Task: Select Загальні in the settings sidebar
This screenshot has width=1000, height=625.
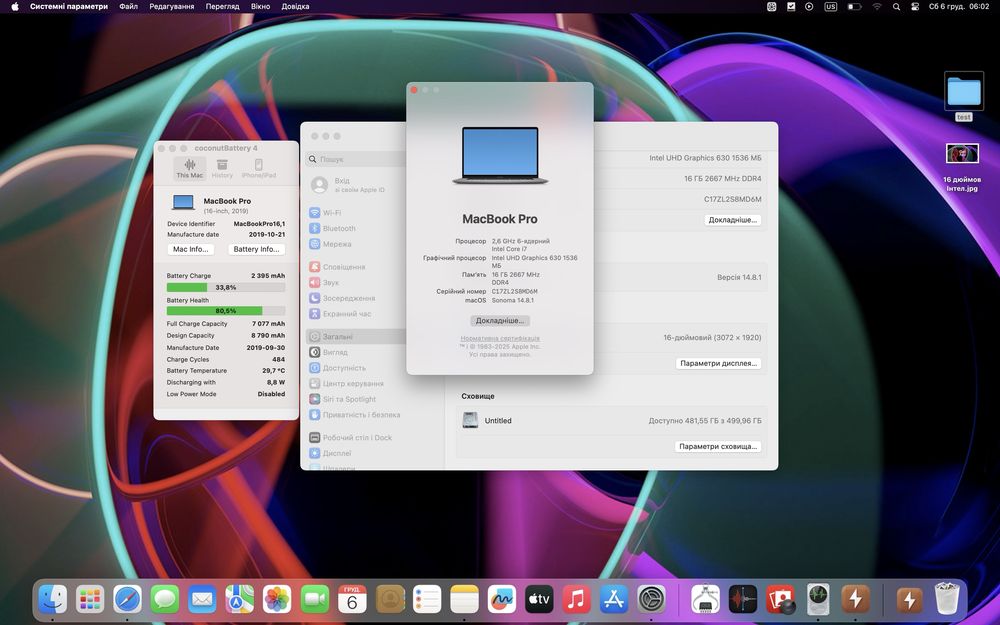Action: pos(356,336)
